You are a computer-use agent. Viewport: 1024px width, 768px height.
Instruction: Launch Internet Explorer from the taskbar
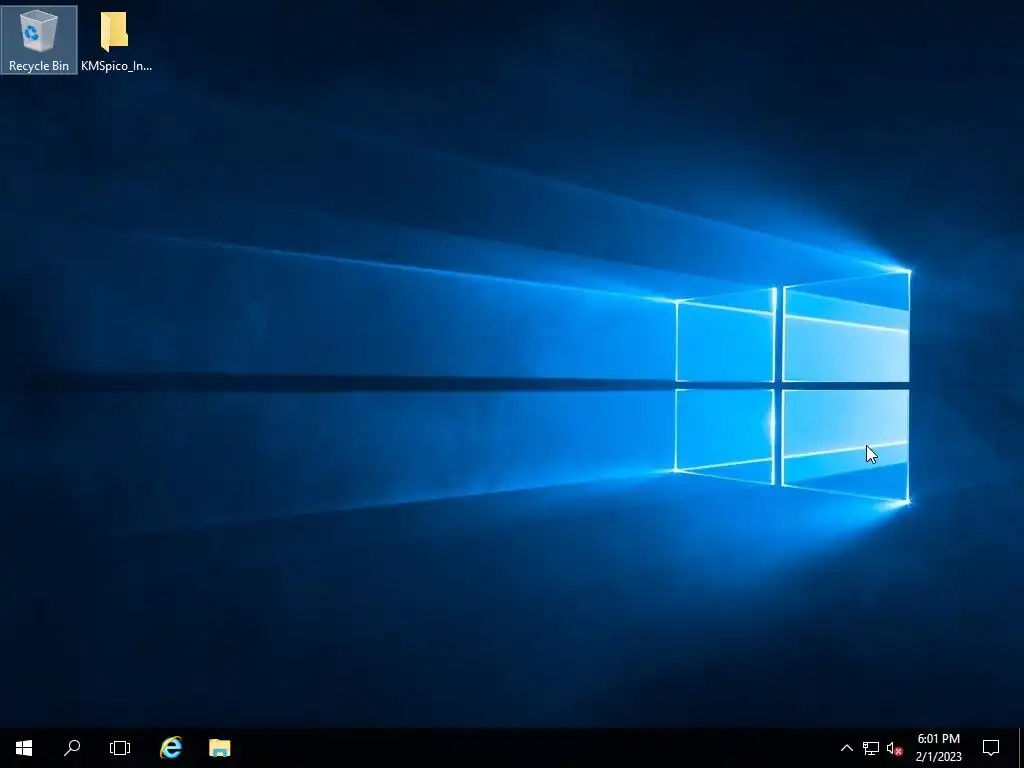[x=171, y=748]
